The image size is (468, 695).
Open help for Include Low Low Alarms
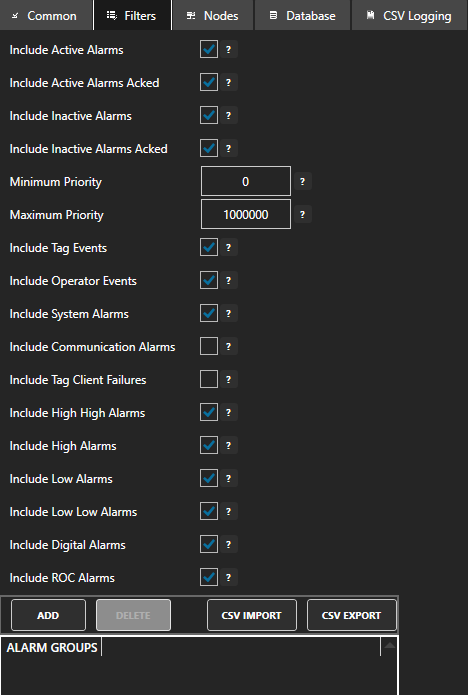point(228,511)
